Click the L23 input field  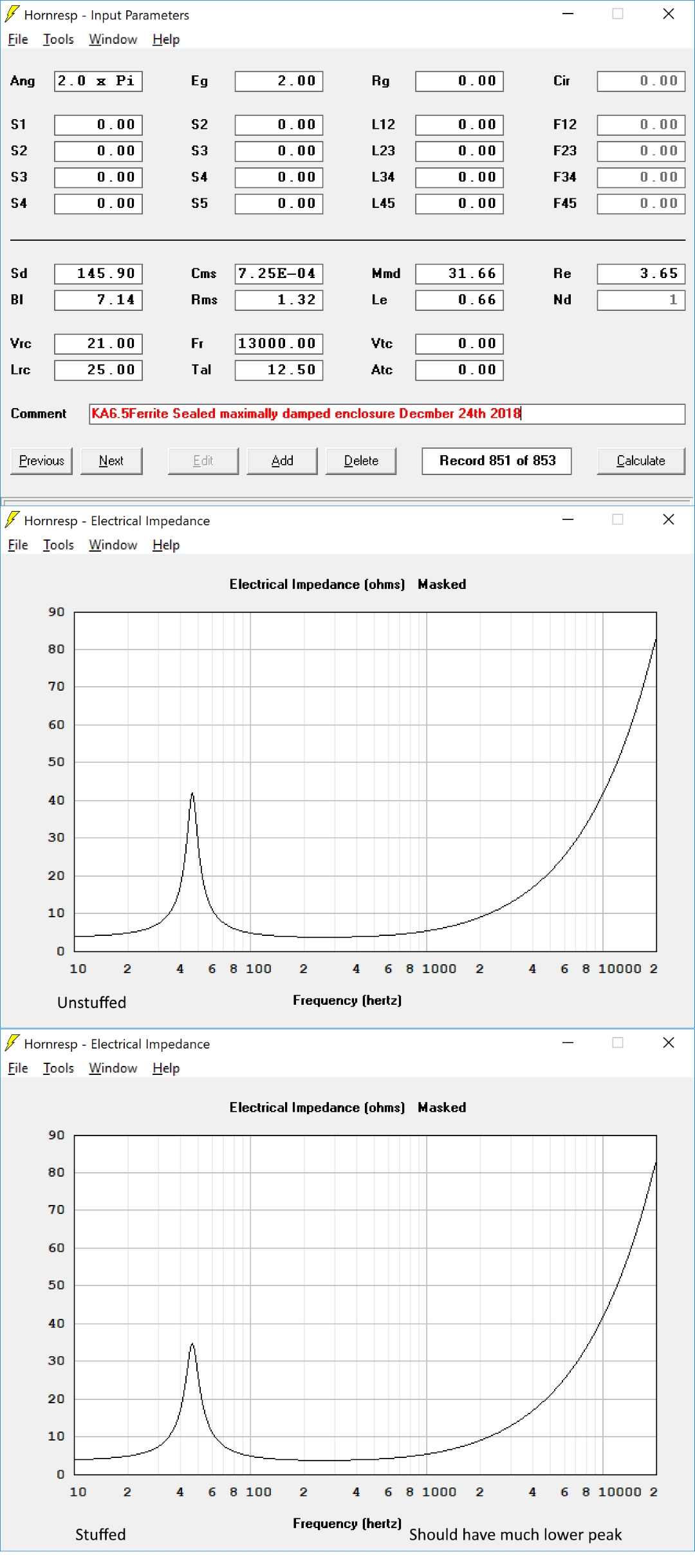tap(459, 151)
